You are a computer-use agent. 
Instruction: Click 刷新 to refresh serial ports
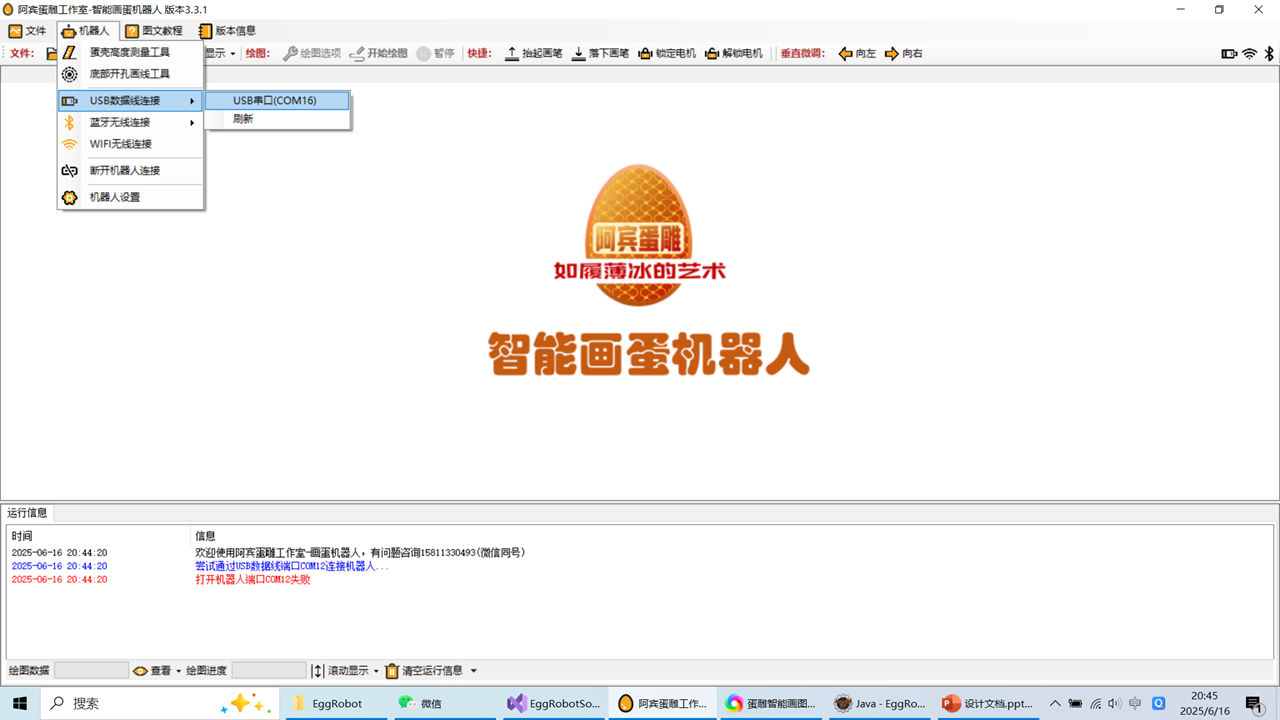coord(243,119)
